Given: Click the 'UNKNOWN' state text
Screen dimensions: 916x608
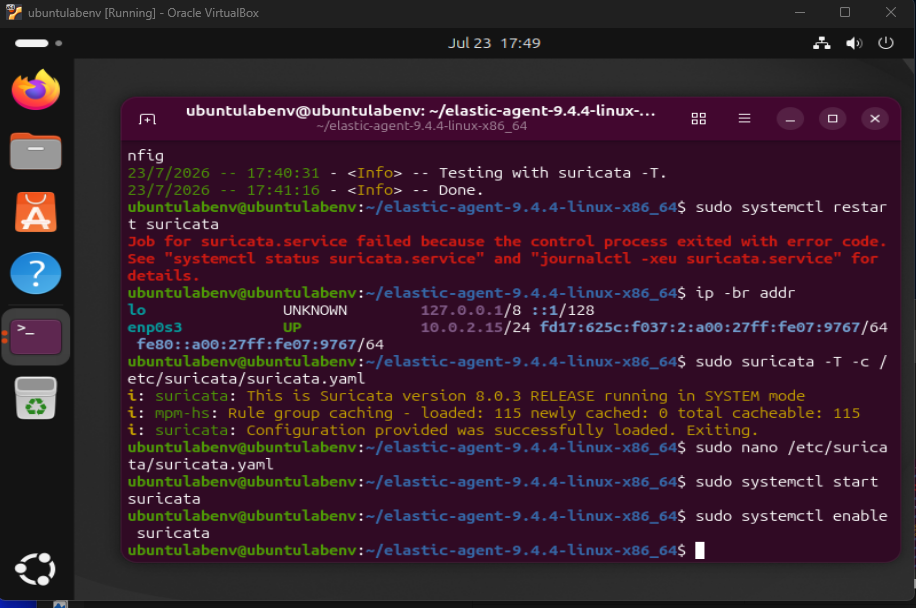Looking at the screenshot, I should [x=315, y=310].
